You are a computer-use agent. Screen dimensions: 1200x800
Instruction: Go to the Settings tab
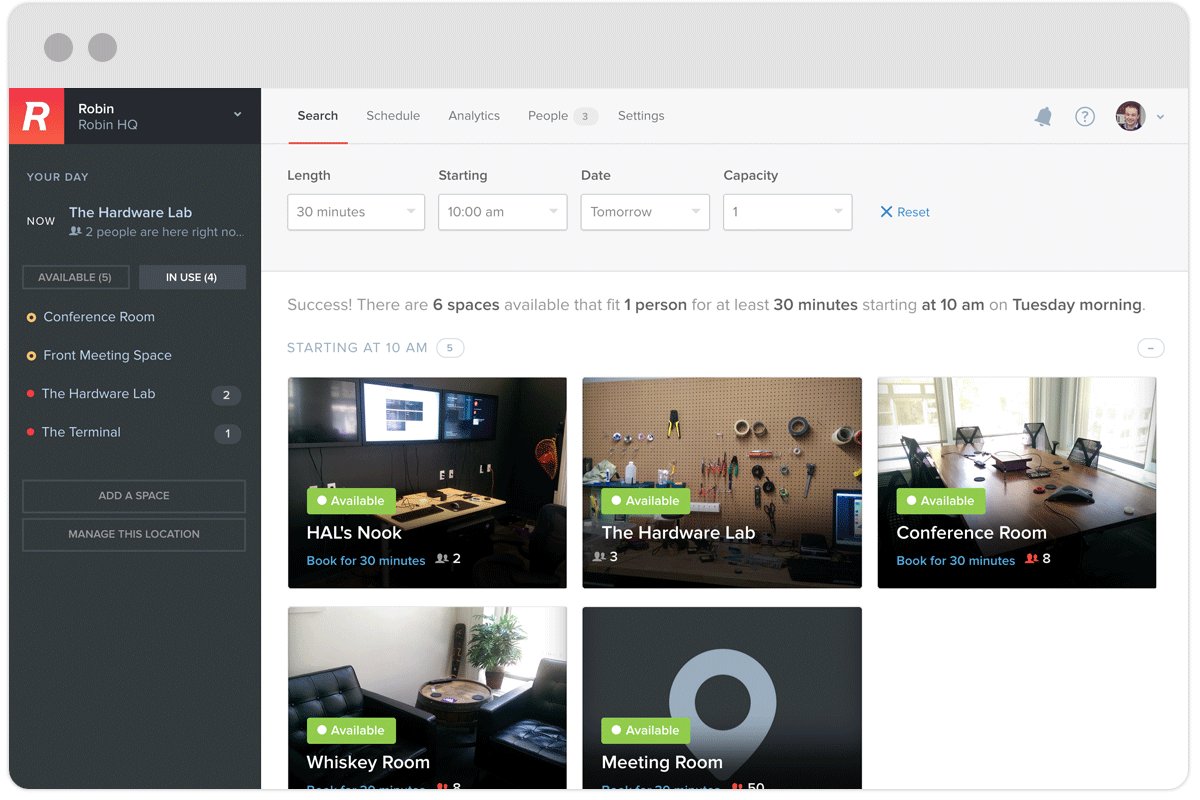[641, 116]
